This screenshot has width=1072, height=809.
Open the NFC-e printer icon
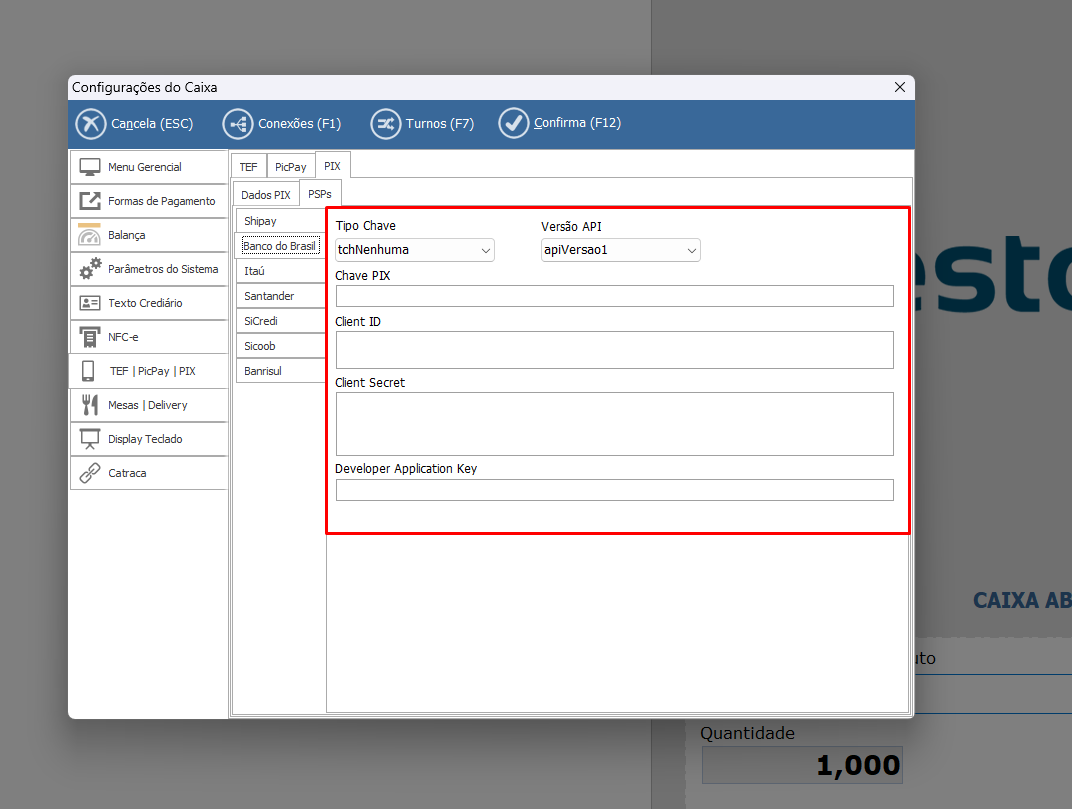tap(90, 337)
